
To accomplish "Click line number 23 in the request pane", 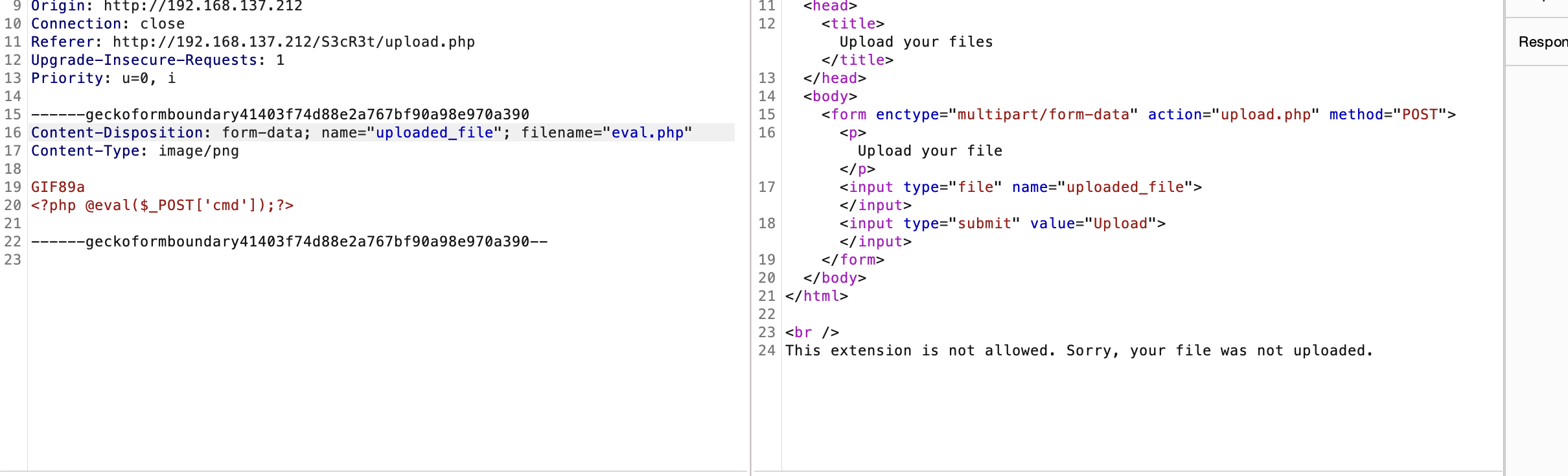I will pos(13,260).
